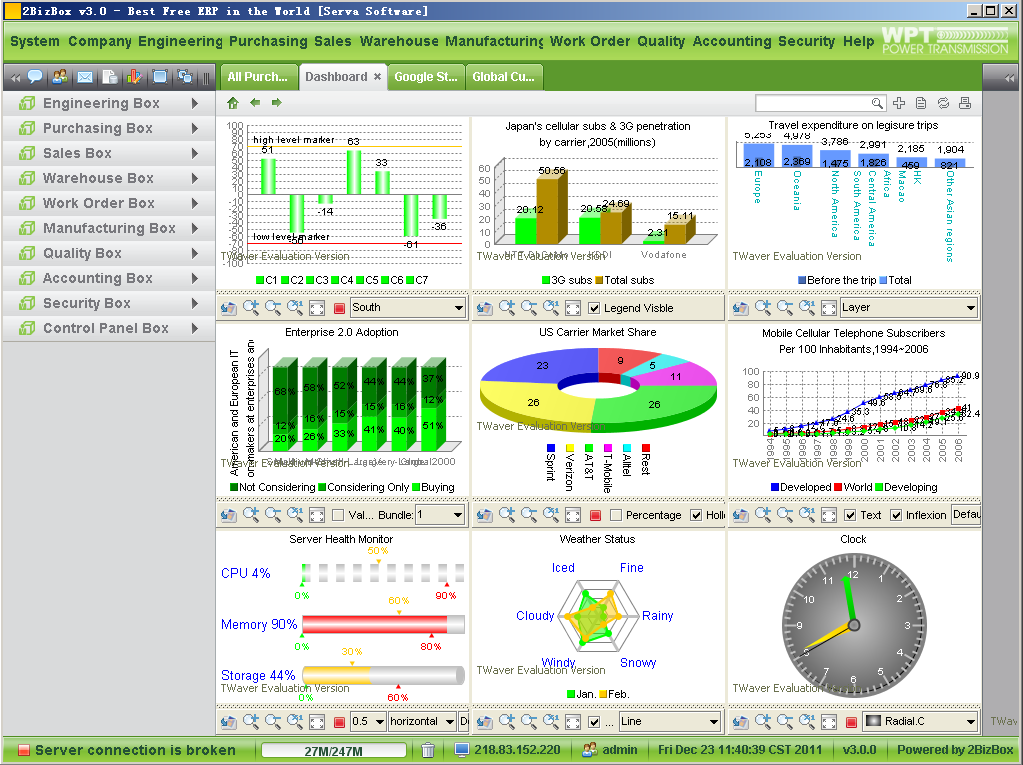Image resolution: width=1023 pixels, height=765 pixels.
Task: Toggle the Val... checkbox under Enterprise chart
Action: pyautogui.click(x=338, y=515)
